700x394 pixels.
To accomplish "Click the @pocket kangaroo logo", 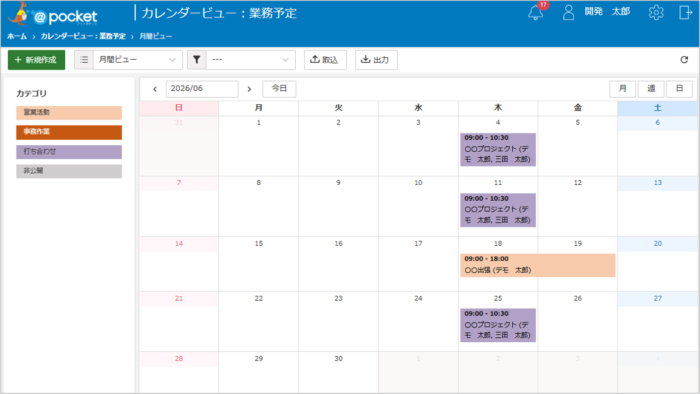I will [x=53, y=14].
